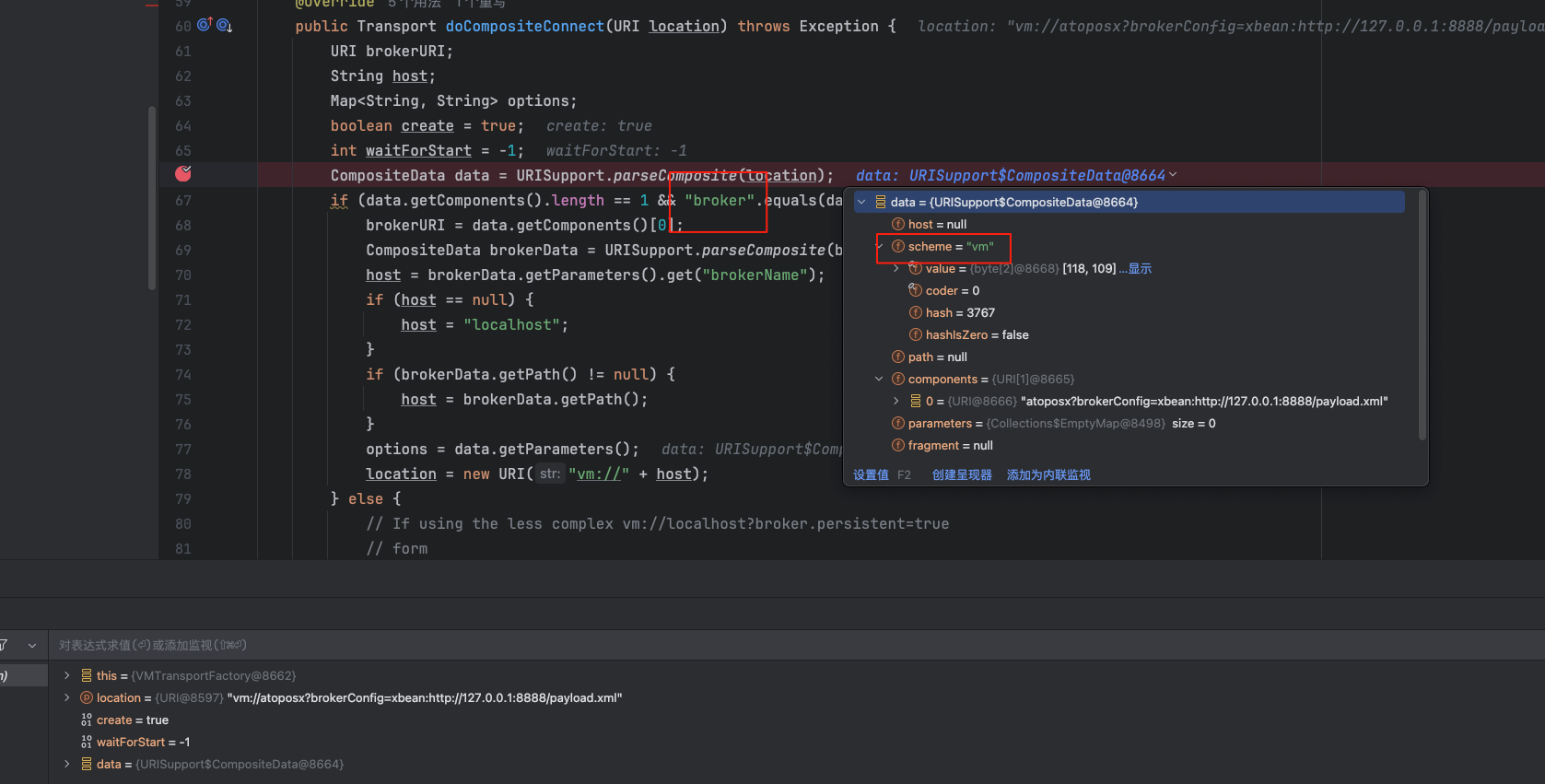This screenshot has width=1545, height=784.
Task: Click the parameter icon next to location variable
Action: 87,697
